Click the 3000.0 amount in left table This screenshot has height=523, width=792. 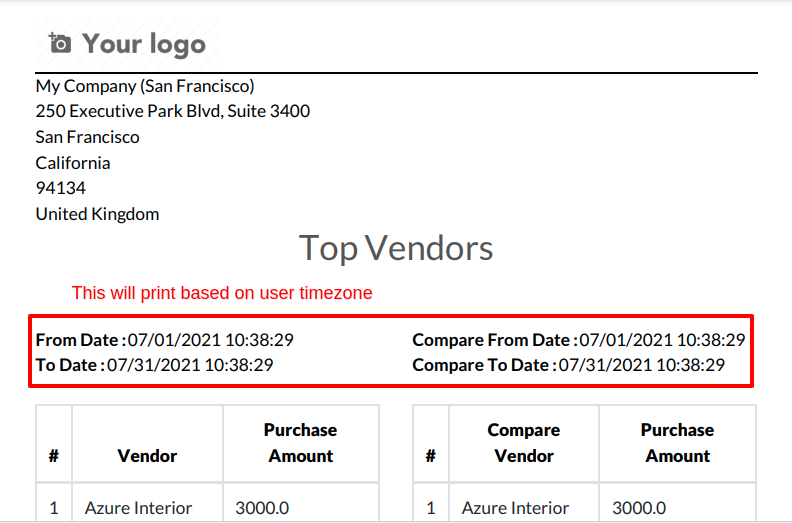(262, 508)
